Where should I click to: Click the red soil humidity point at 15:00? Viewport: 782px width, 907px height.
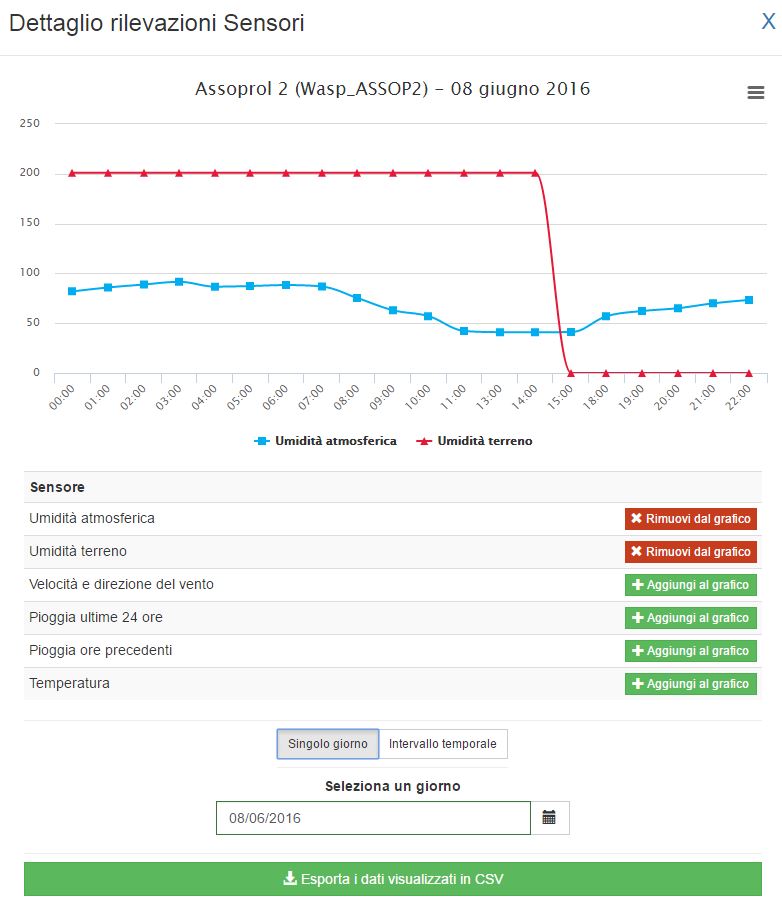coord(571,373)
